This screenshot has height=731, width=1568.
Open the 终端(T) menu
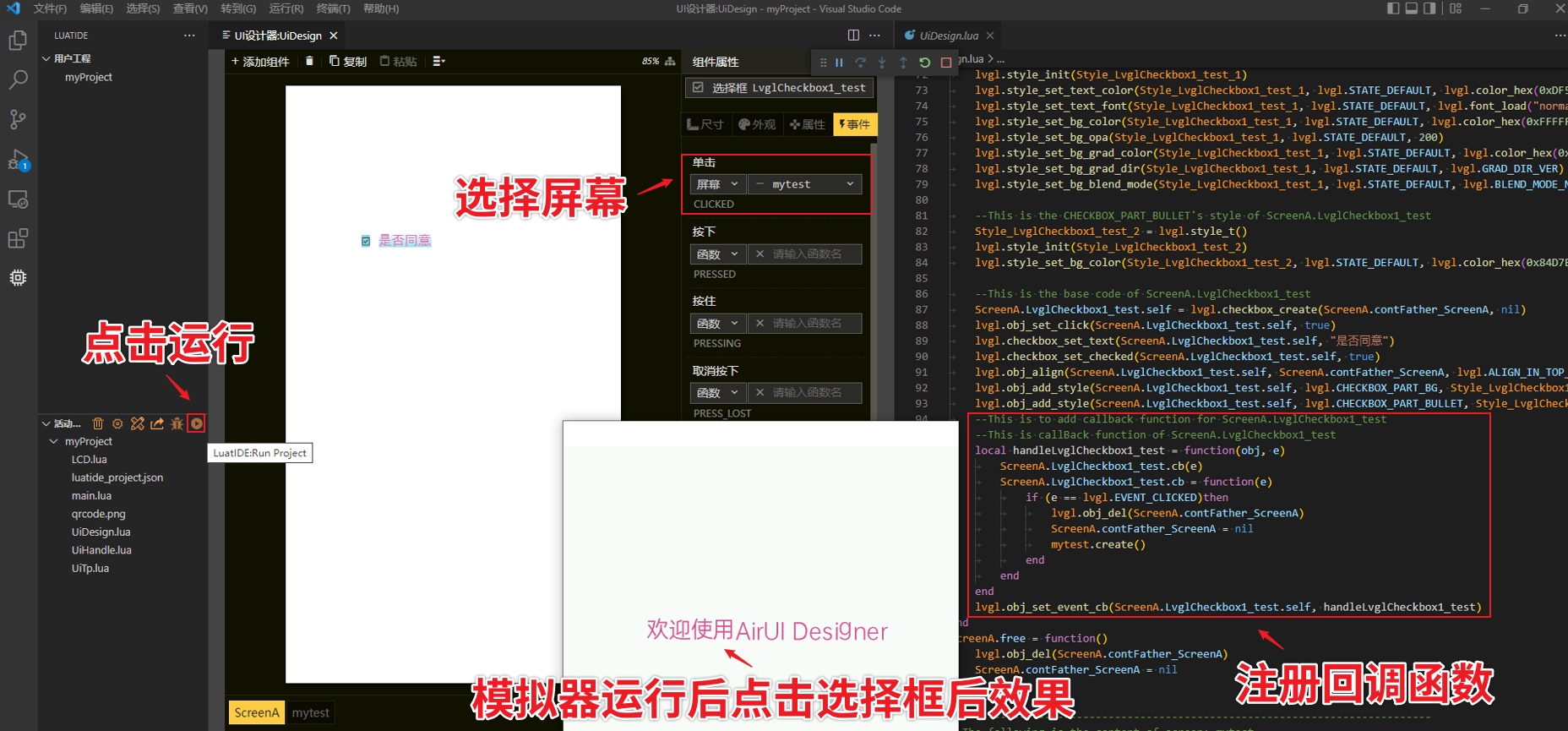333,8
